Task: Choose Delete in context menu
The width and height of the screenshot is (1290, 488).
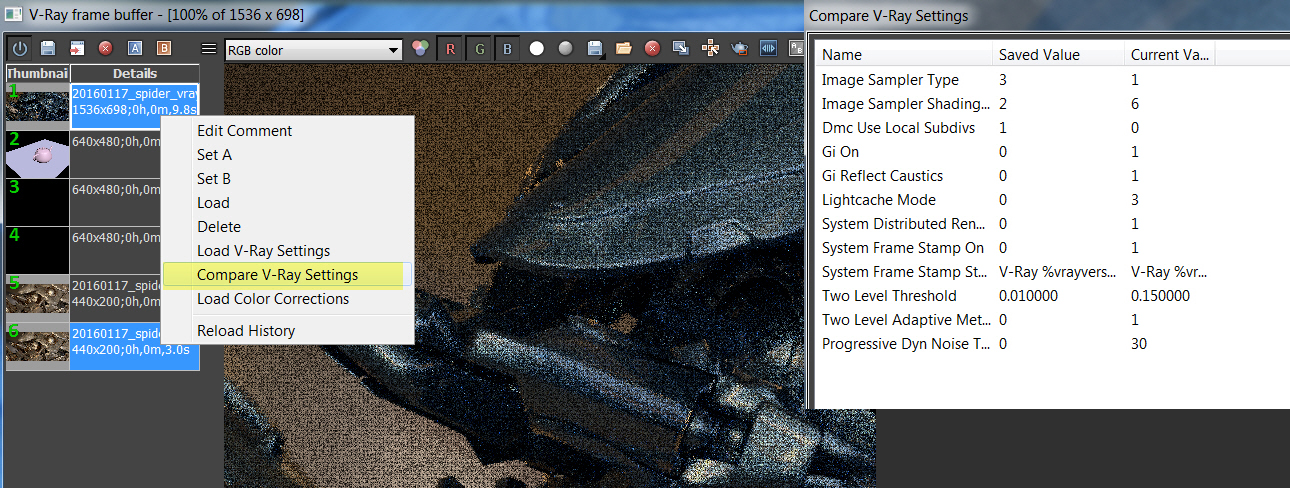Action: pyautogui.click(x=288, y=227)
